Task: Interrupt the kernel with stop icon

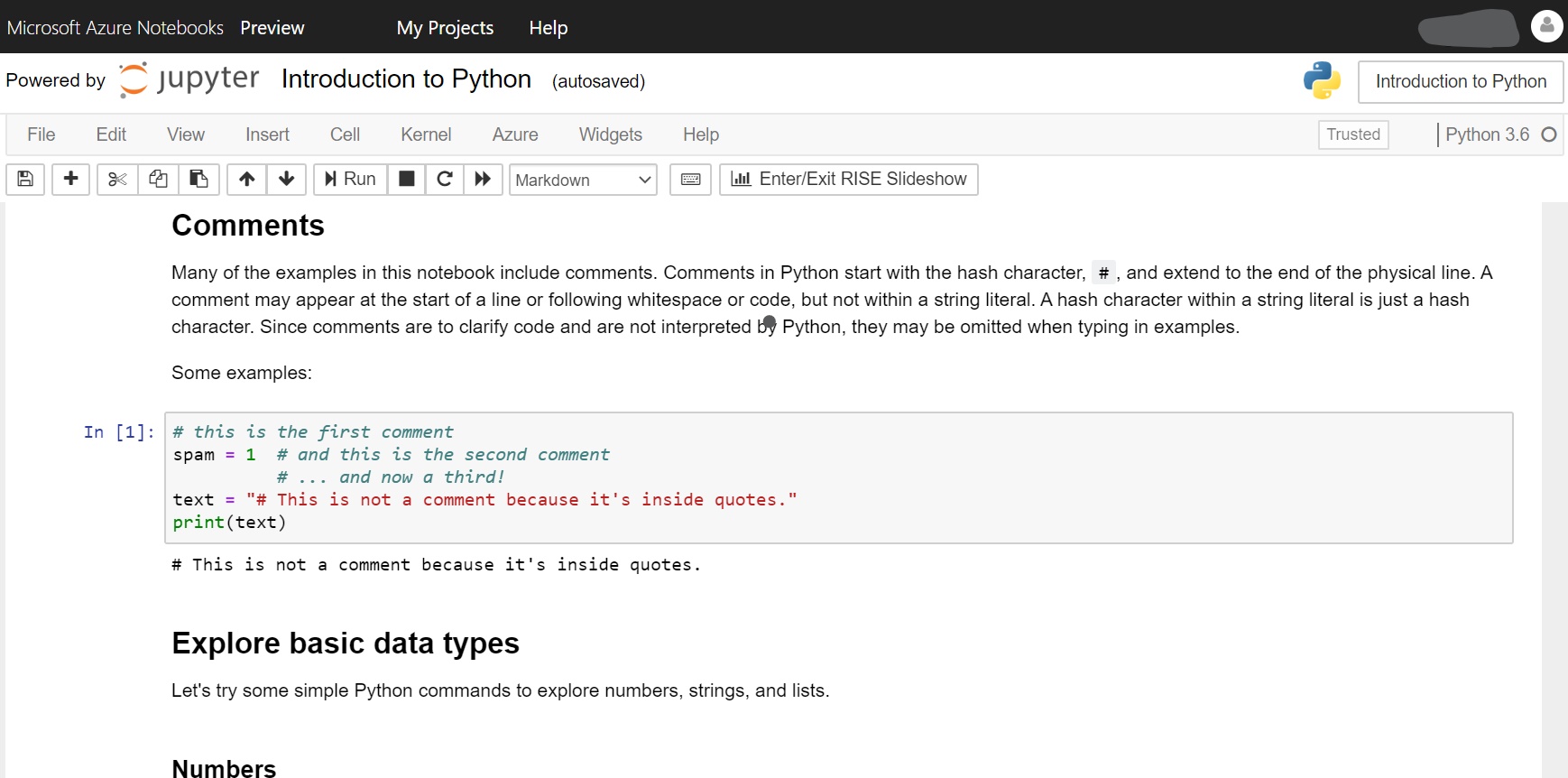Action: [407, 179]
